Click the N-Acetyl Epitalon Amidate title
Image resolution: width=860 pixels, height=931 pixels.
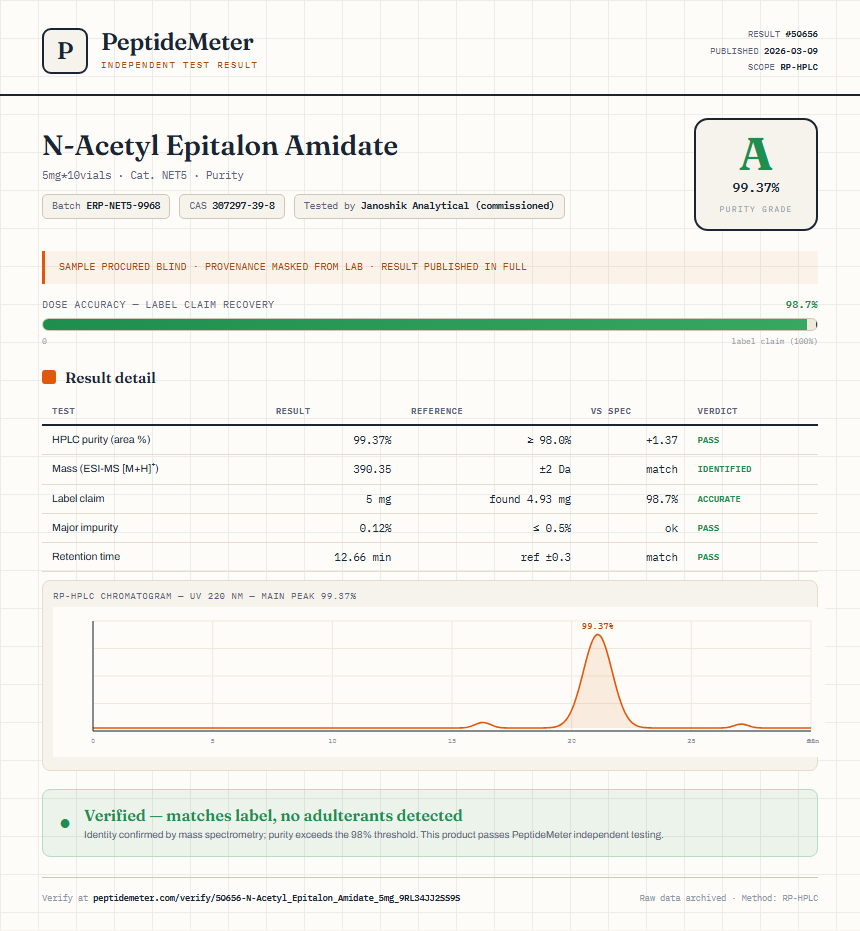coord(220,145)
